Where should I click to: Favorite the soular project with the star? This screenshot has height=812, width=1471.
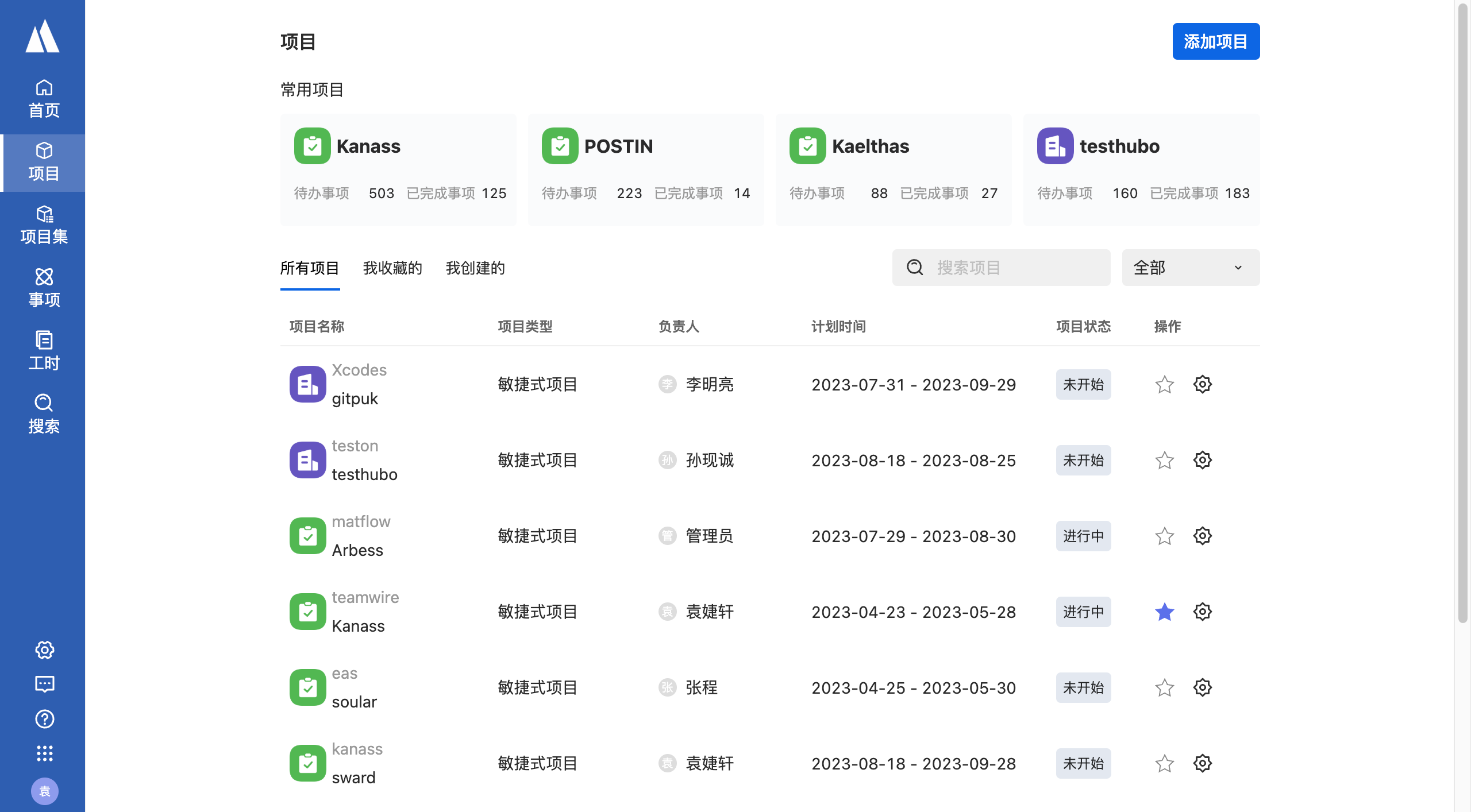[1164, 687]
